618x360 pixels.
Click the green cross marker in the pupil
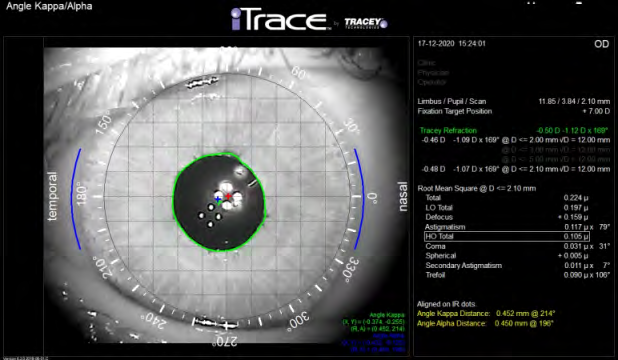(x=219, y=204)
